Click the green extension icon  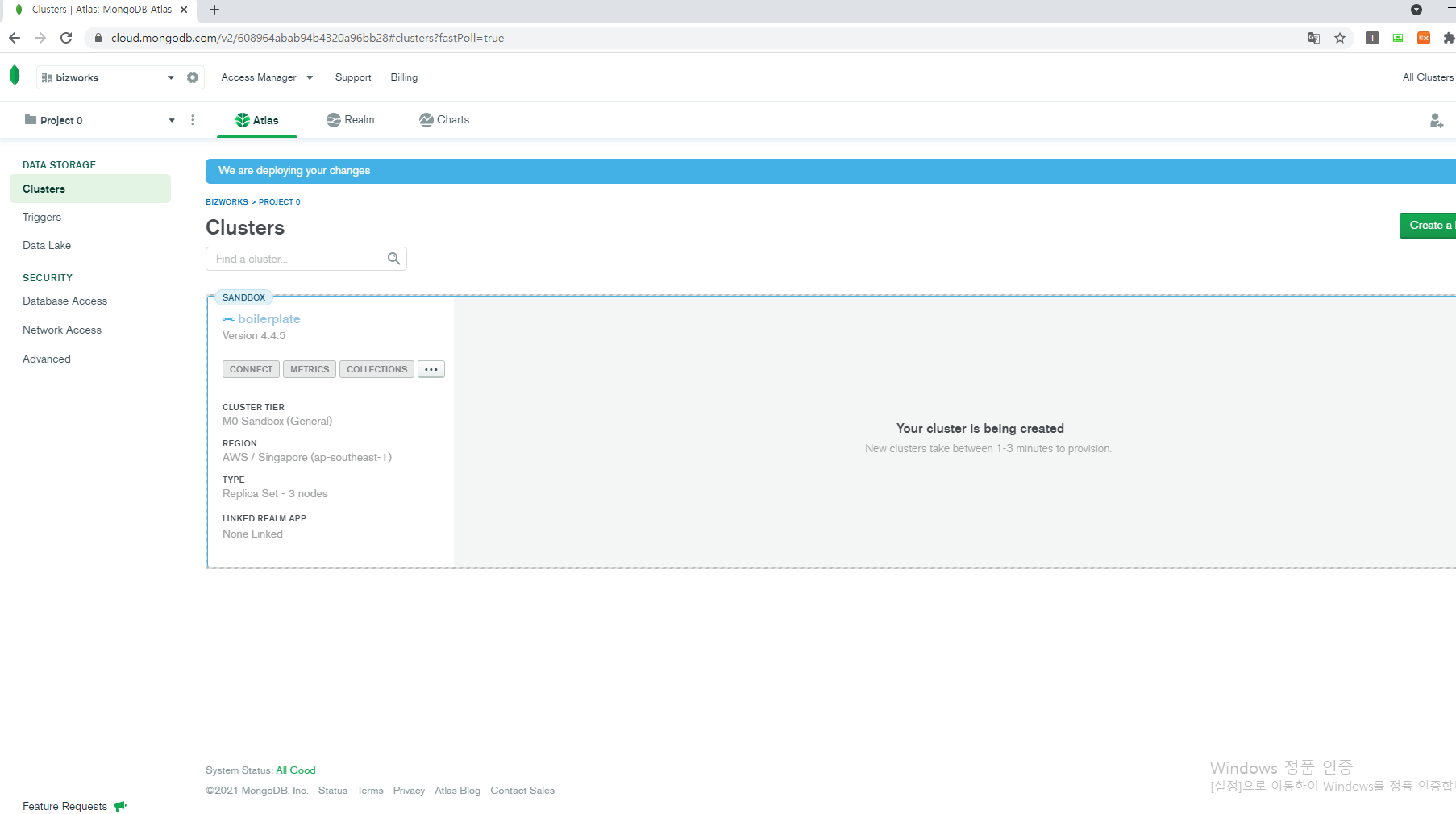(x=1398, y=38)
